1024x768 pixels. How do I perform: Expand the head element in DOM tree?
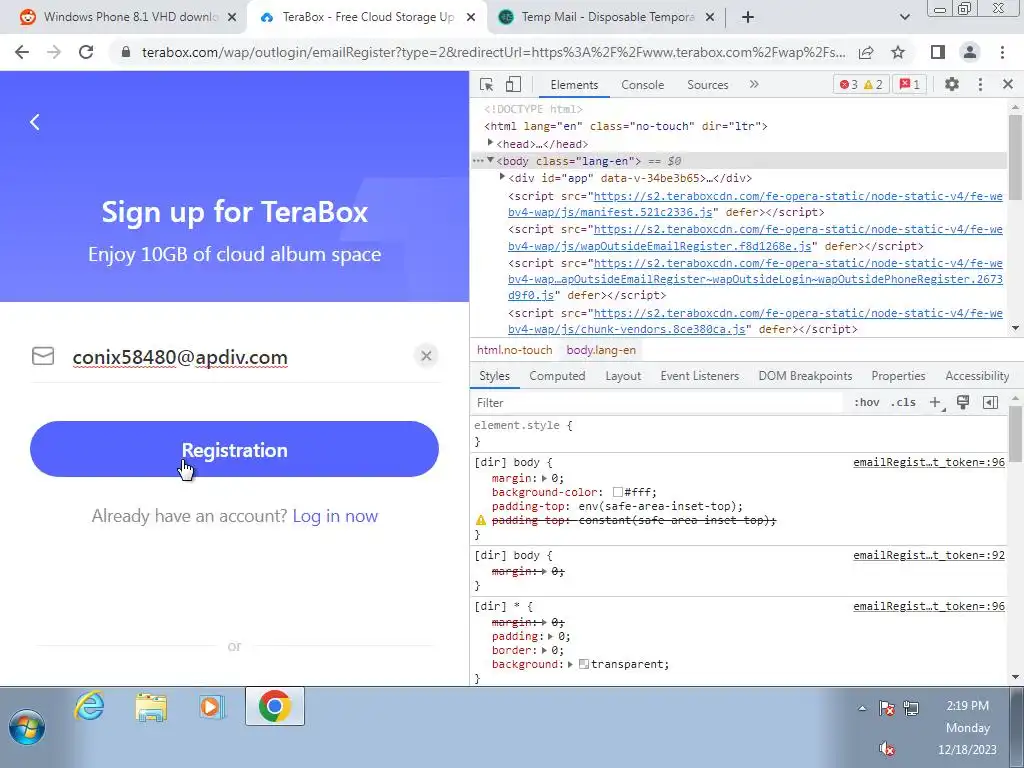490,143
